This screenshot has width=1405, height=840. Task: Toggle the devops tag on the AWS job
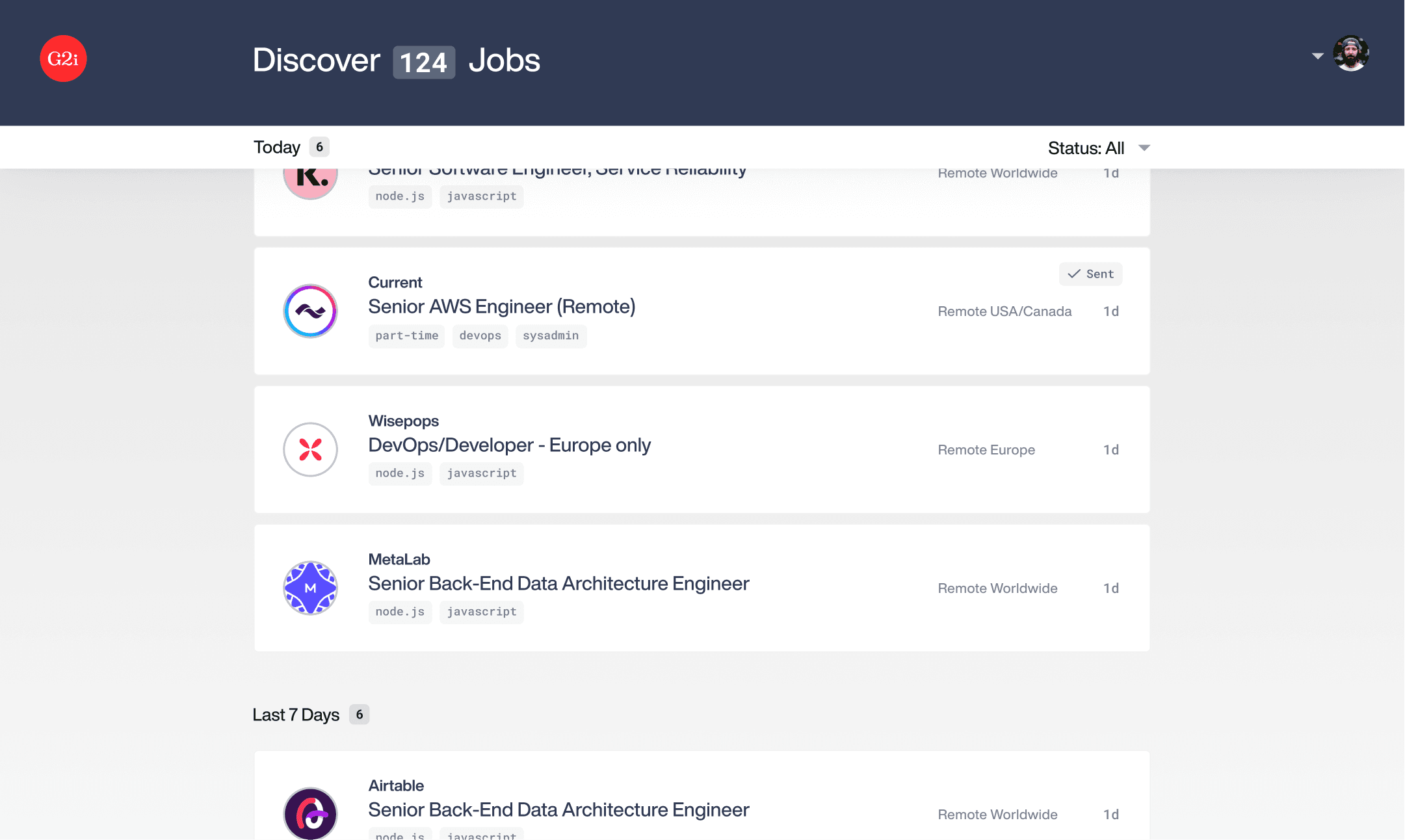tap(480, 335)
